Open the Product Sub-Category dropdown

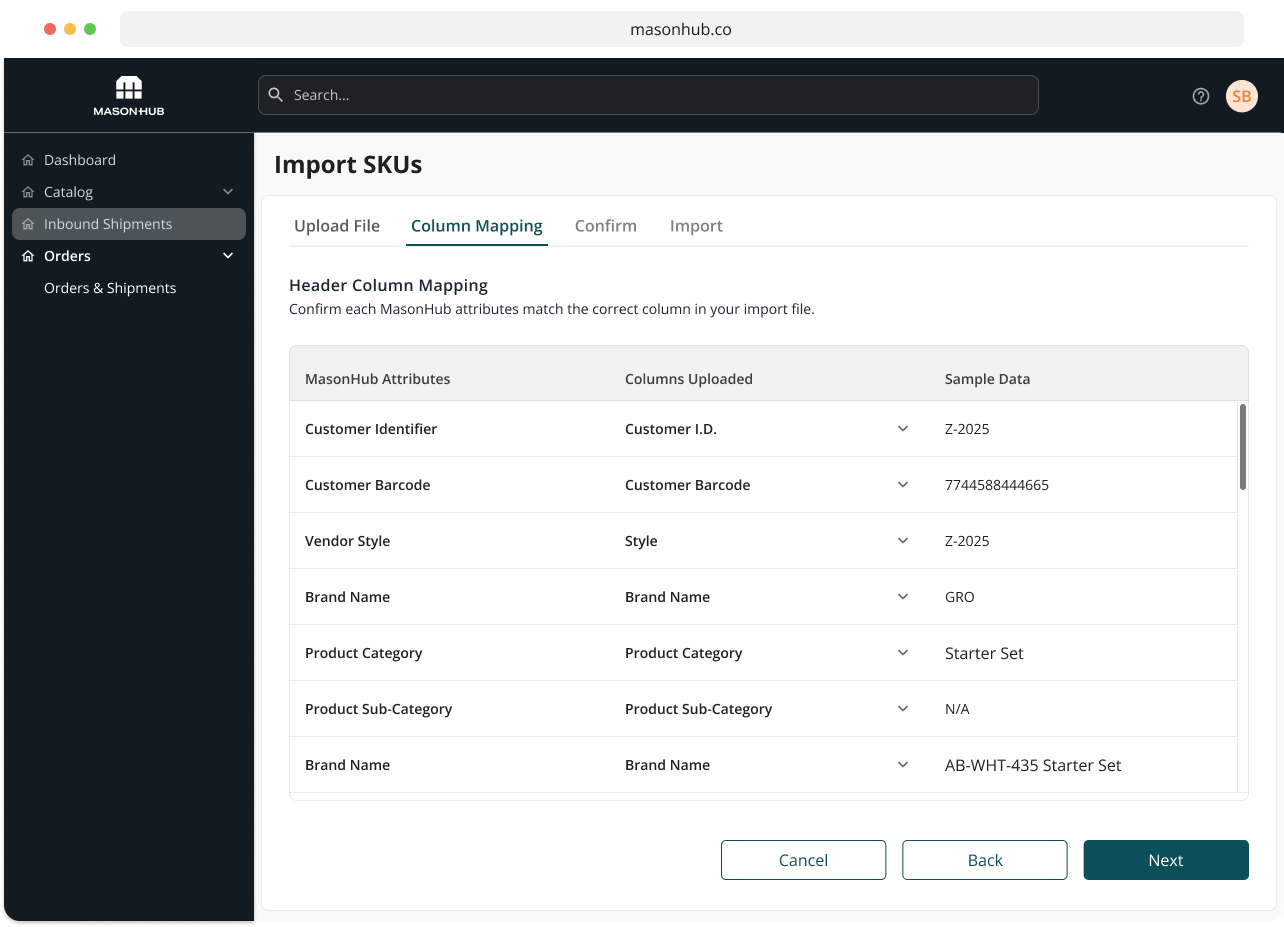tap(903, 708)
